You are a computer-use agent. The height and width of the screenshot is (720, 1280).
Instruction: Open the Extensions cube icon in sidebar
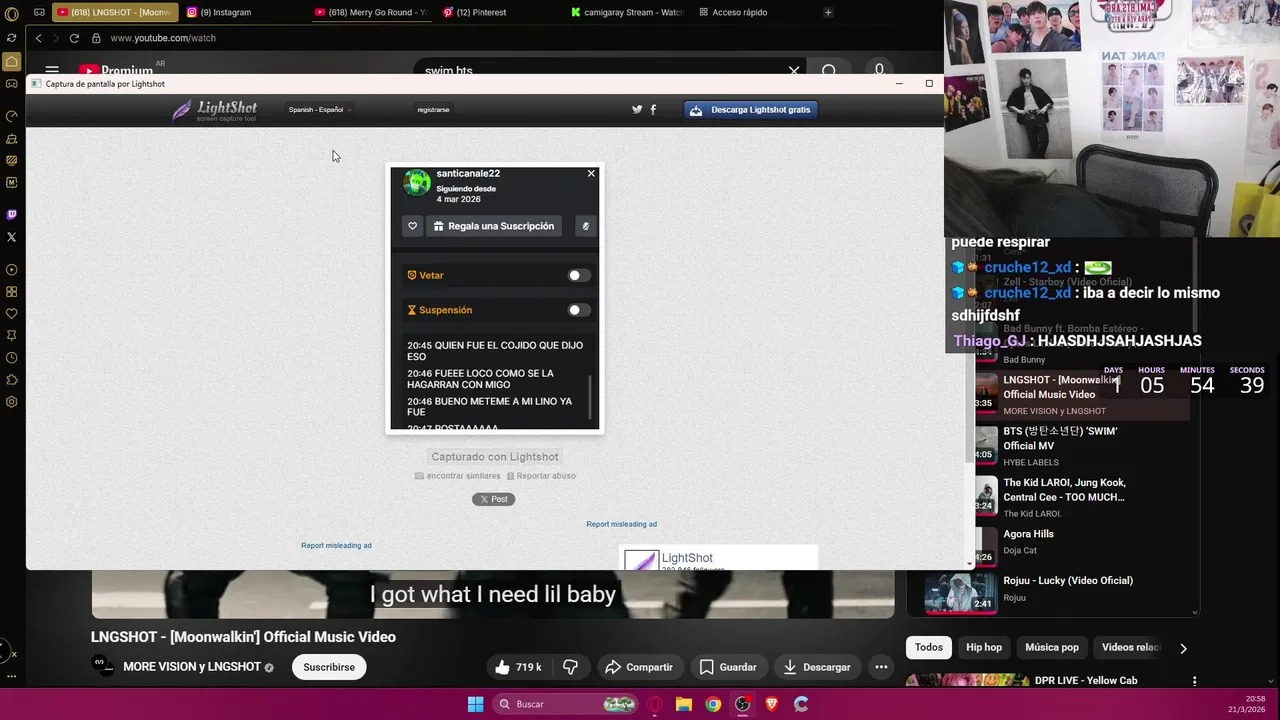(12, 380)
